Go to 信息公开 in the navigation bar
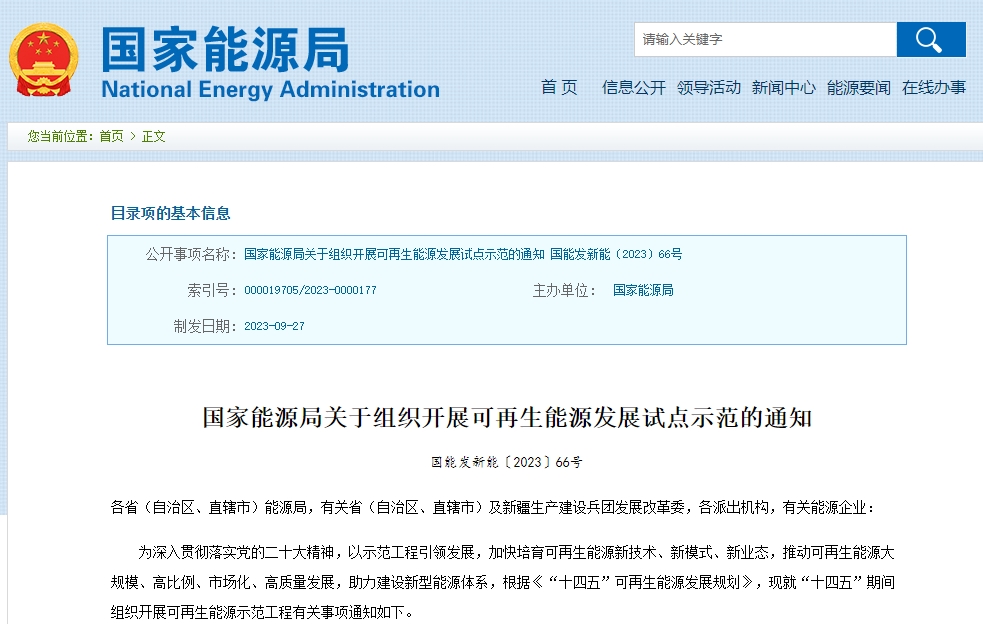The image size is (983, 624). (633, 88)
